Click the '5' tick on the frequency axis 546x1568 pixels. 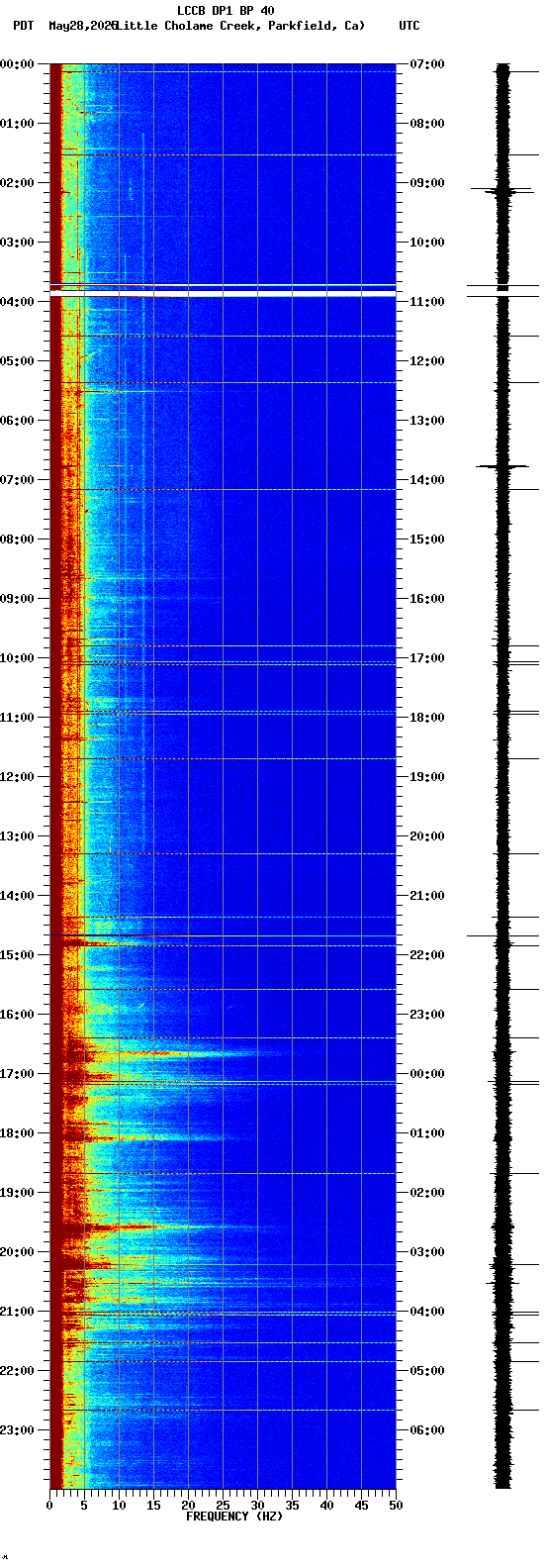point(84,1506)
